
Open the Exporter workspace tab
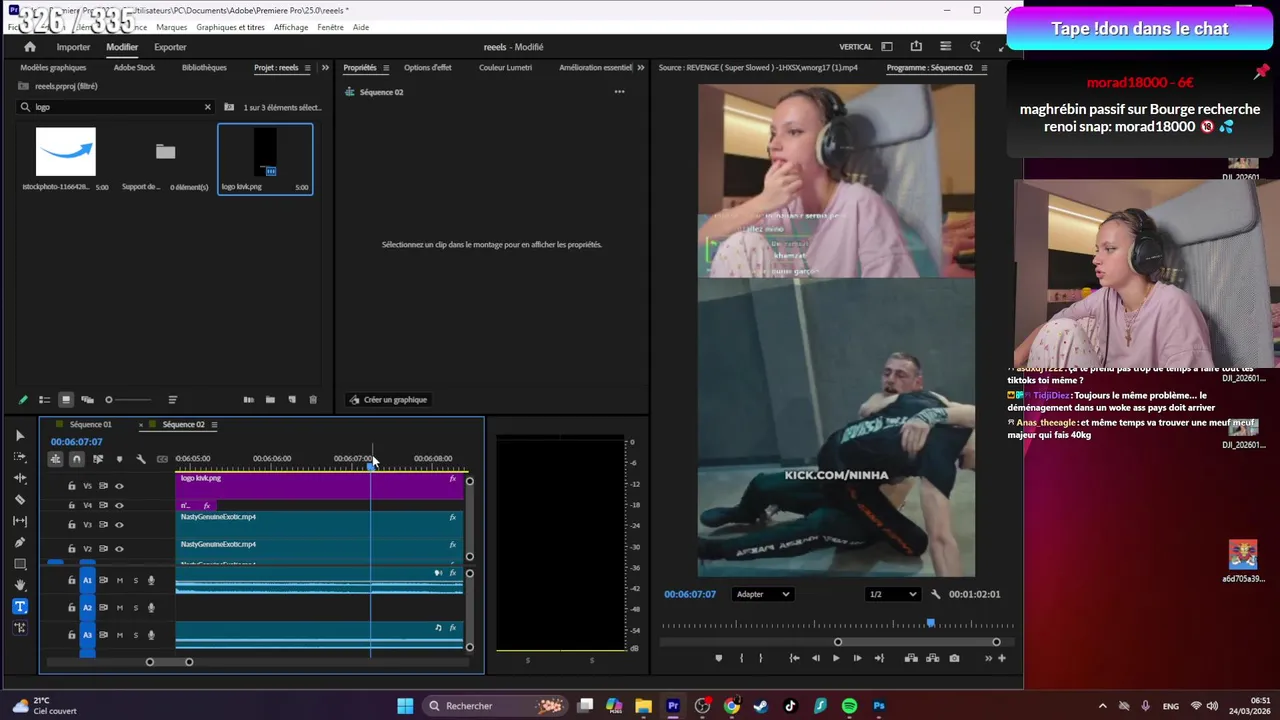(170, 47)
